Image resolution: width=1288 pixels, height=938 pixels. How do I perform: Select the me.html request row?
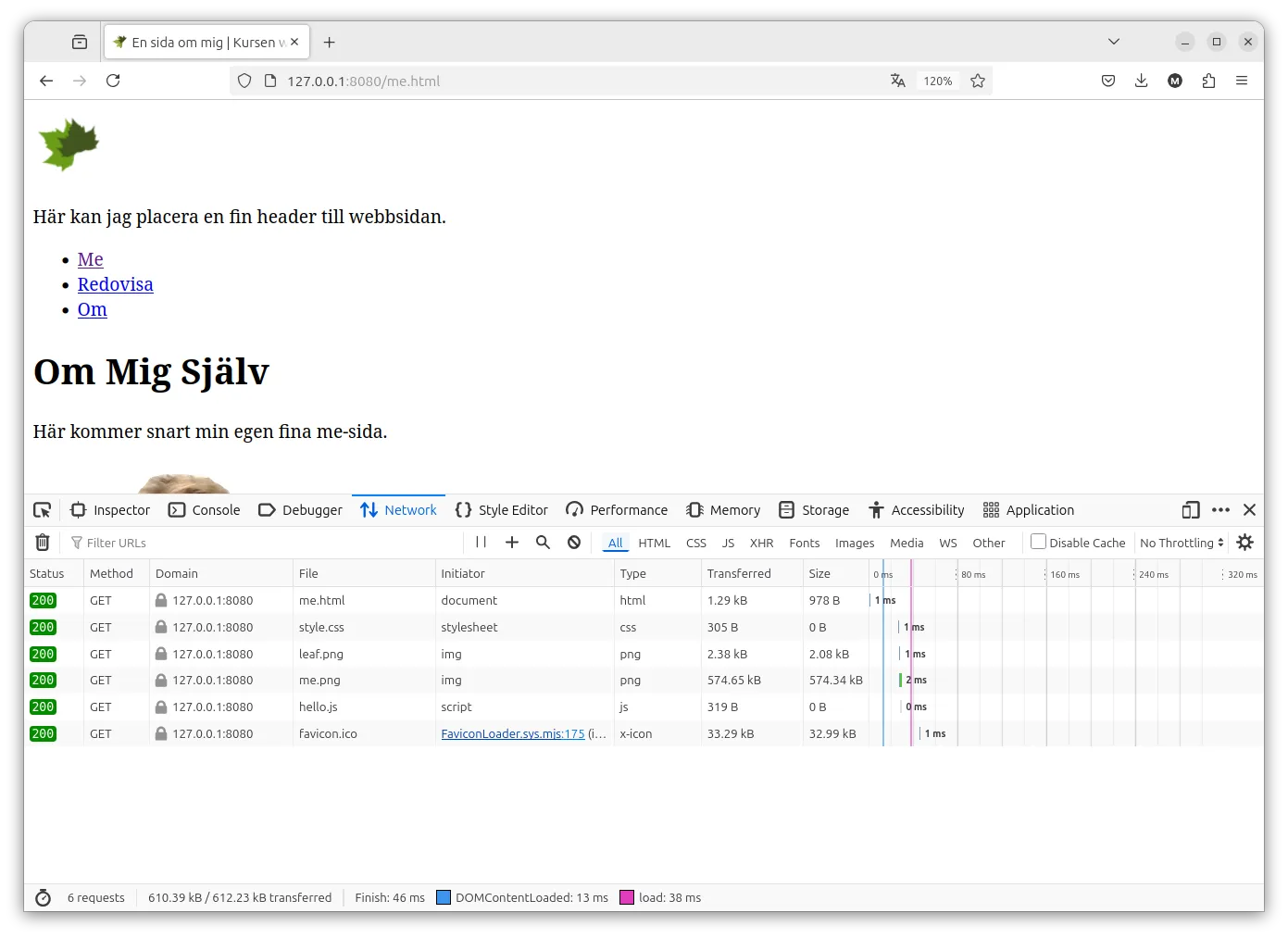[x=644, y=600]
